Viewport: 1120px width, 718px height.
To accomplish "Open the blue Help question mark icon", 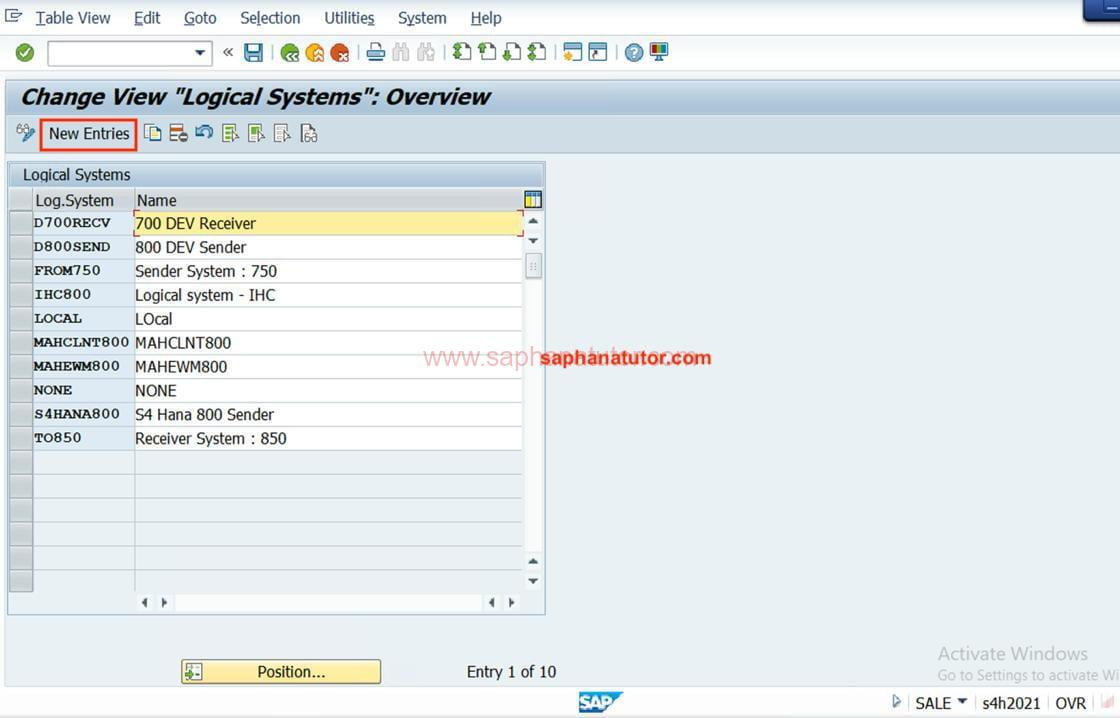I will click(634, 53).
